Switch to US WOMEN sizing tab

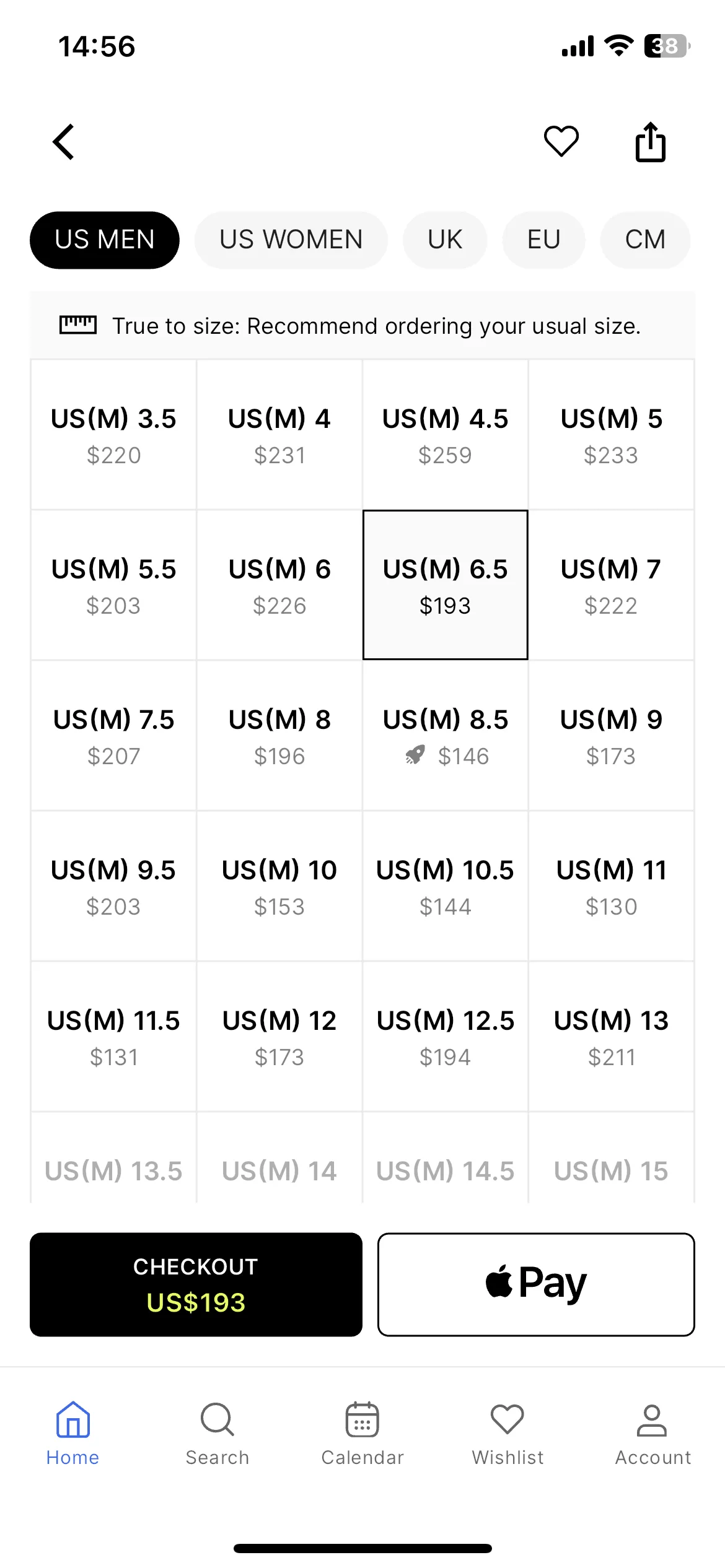click(291, 240)
